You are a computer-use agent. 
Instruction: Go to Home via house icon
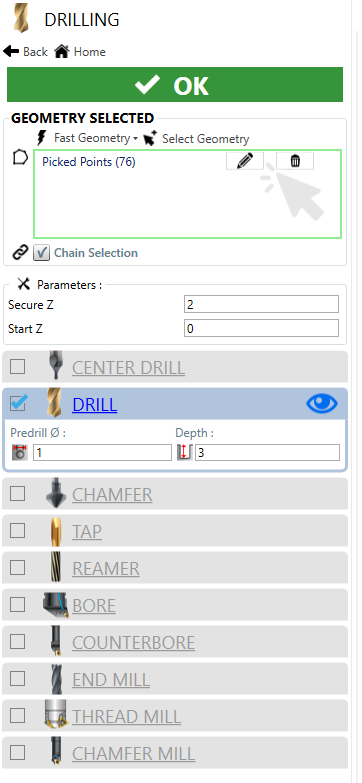pyautogui.click(x=61, y=51)
